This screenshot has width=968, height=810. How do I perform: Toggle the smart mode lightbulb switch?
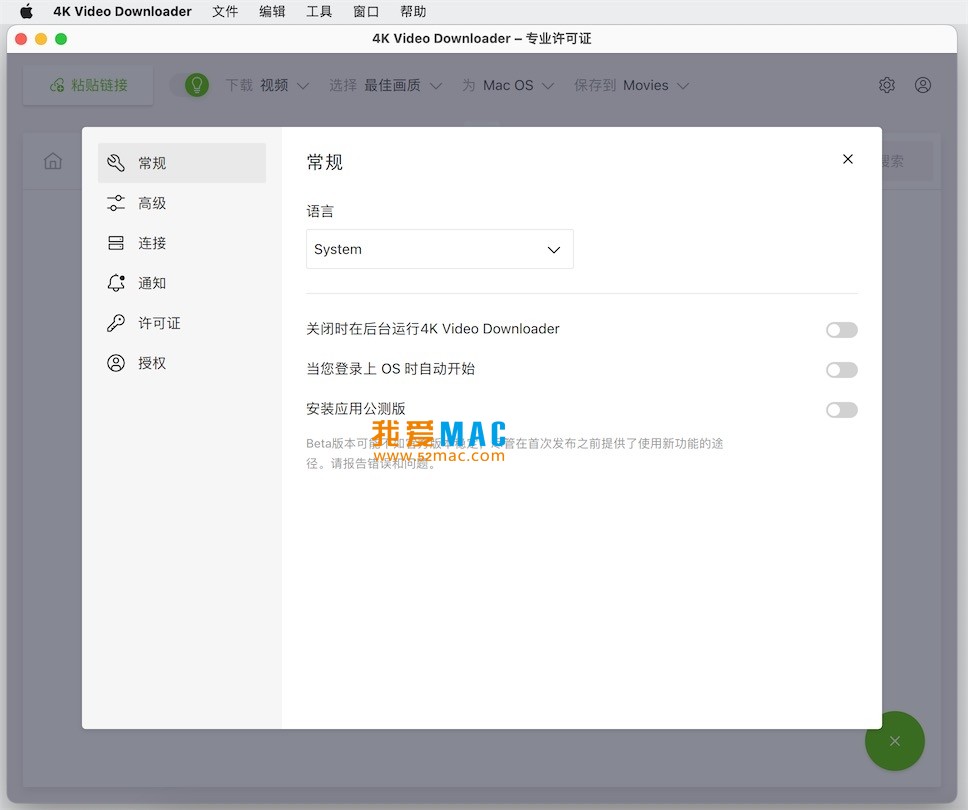[190, 85]
